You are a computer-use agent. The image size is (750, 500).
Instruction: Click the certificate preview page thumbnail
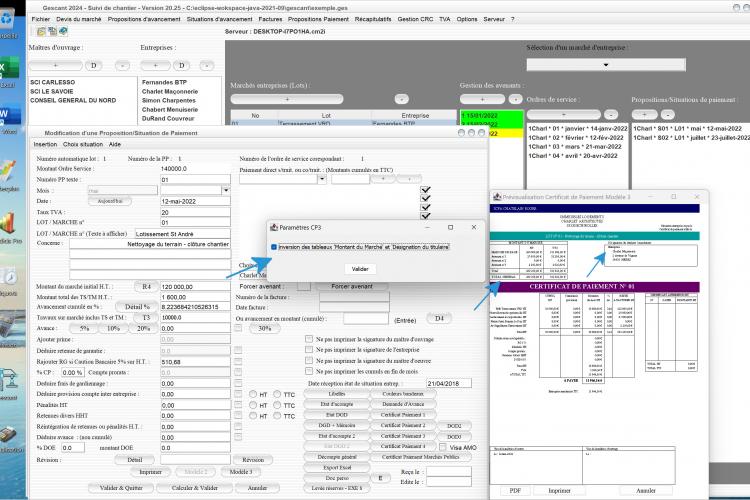point(595,342)
